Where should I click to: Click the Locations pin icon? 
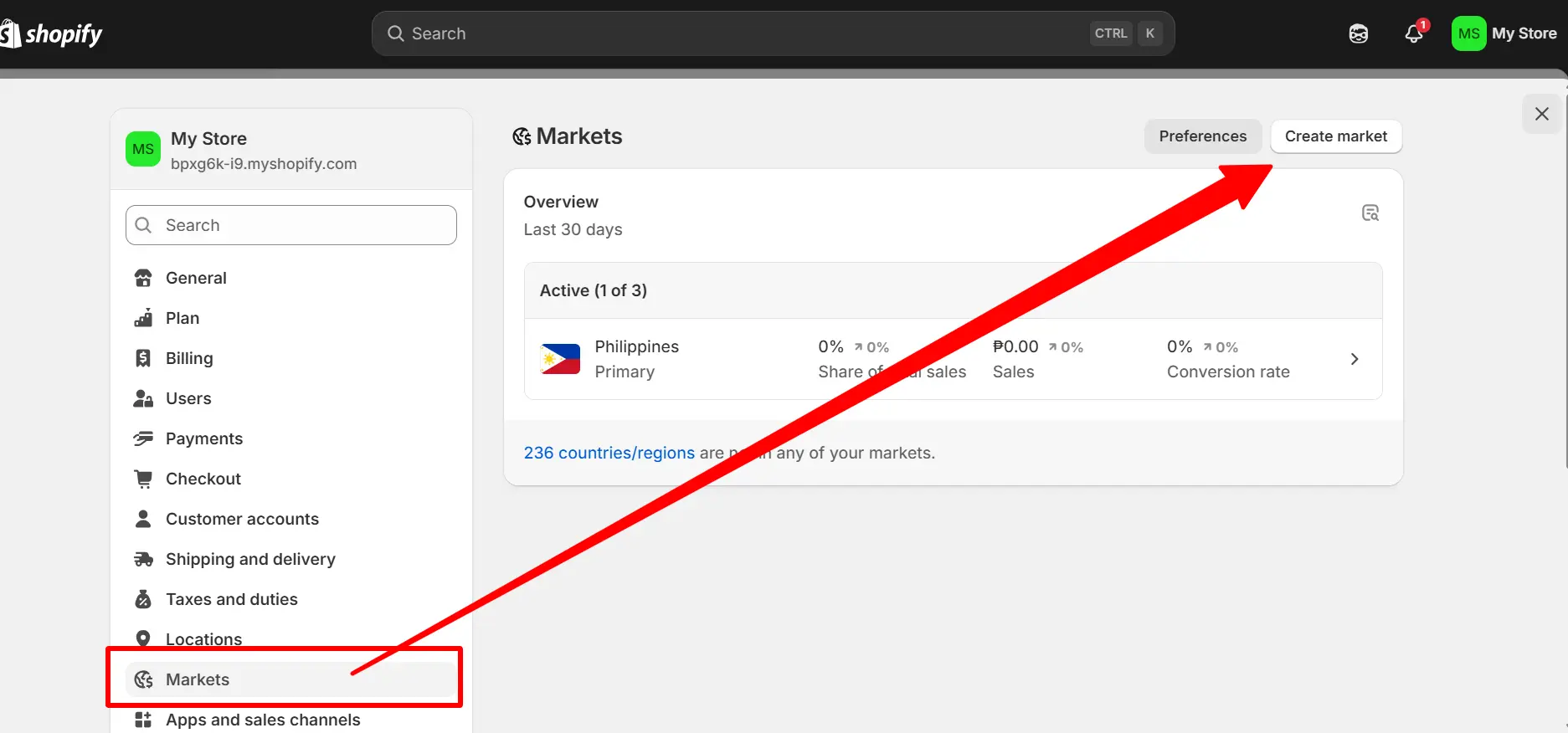coord(143,638)
